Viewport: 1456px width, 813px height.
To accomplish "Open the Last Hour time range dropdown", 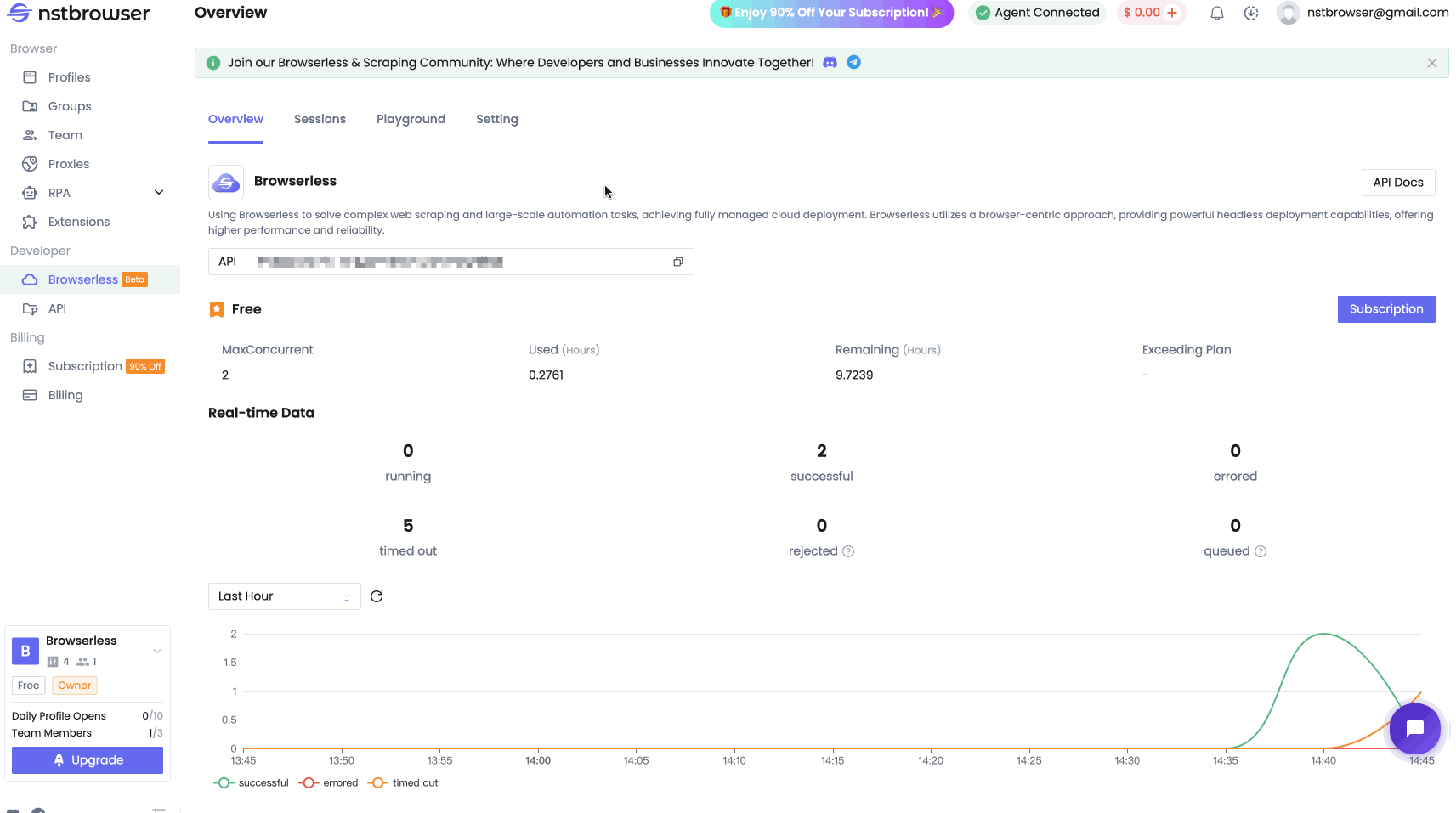I will pyautogui.click(x=285, y=596).
